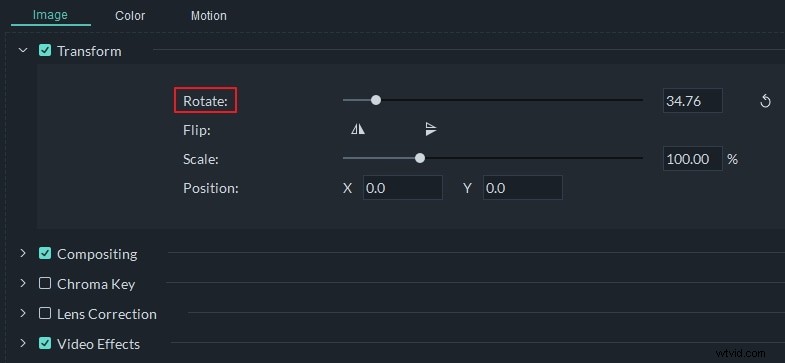
Task: Uncheck the Transform checkbox
Action: click(x=45, y=51)
